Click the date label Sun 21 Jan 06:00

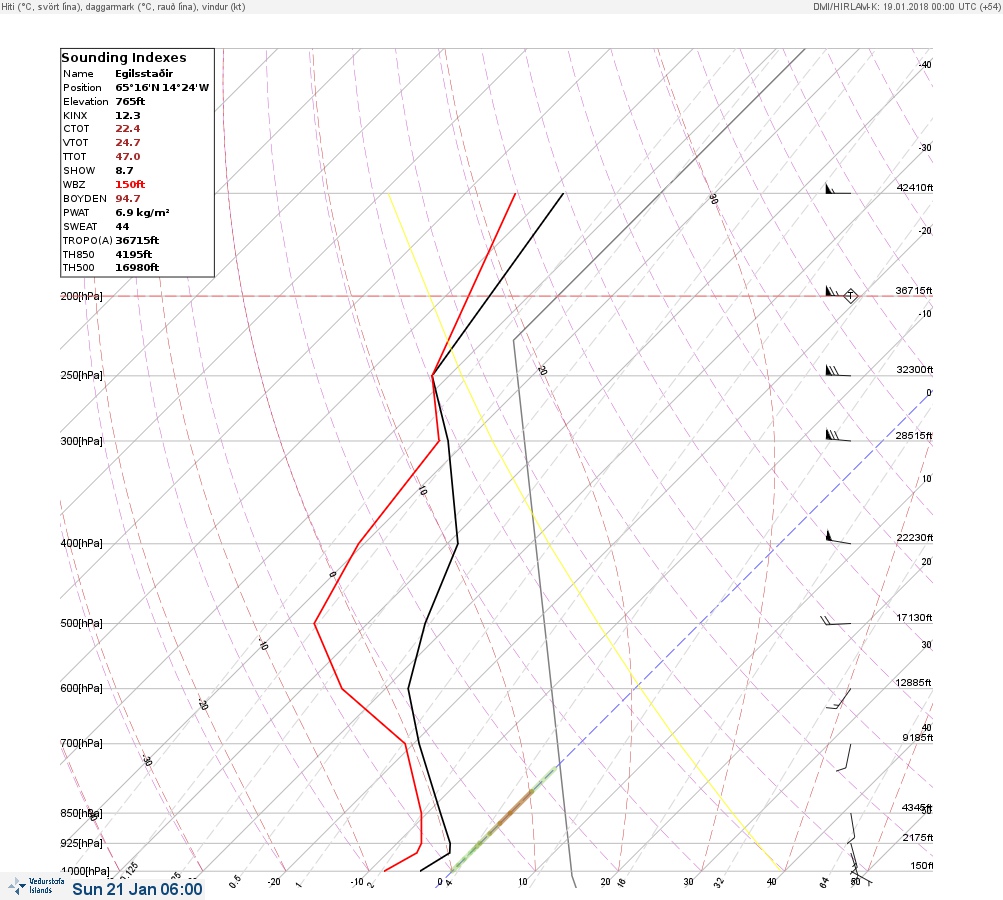[137, 889]
